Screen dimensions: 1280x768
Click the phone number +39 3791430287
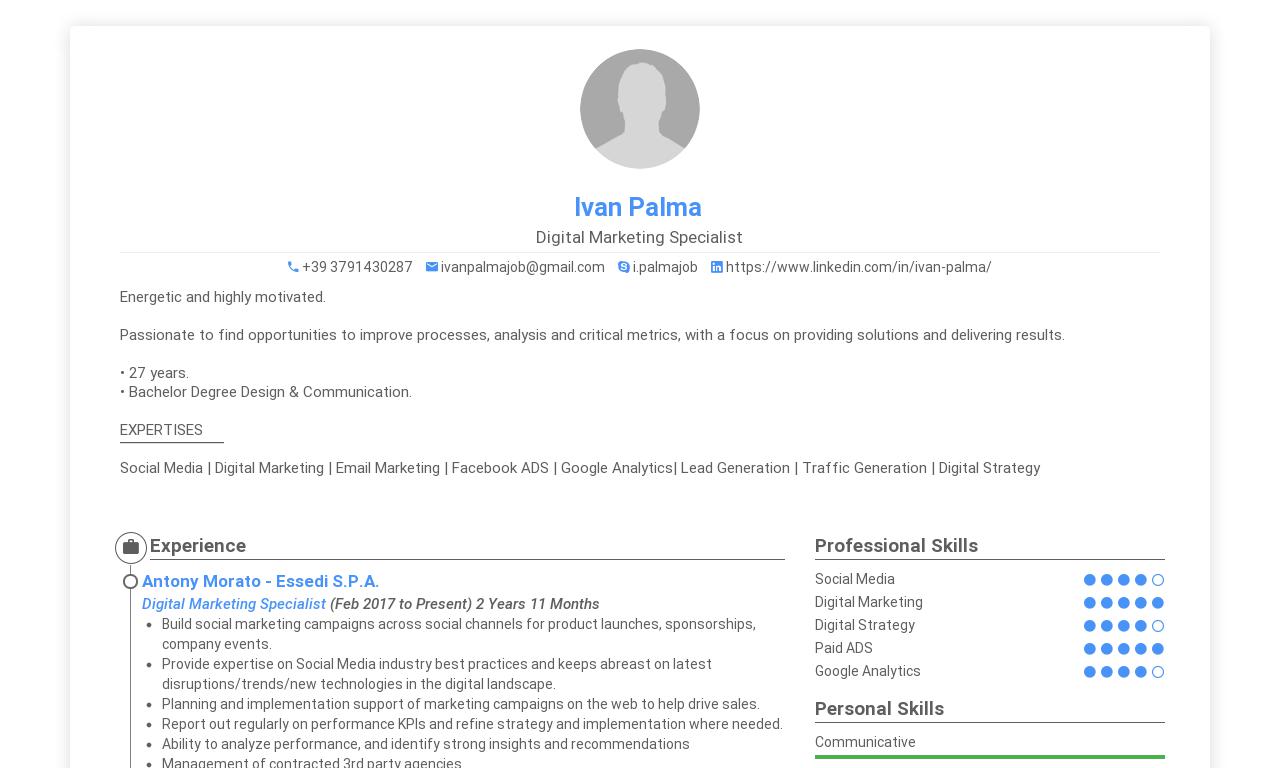[357, 267]
